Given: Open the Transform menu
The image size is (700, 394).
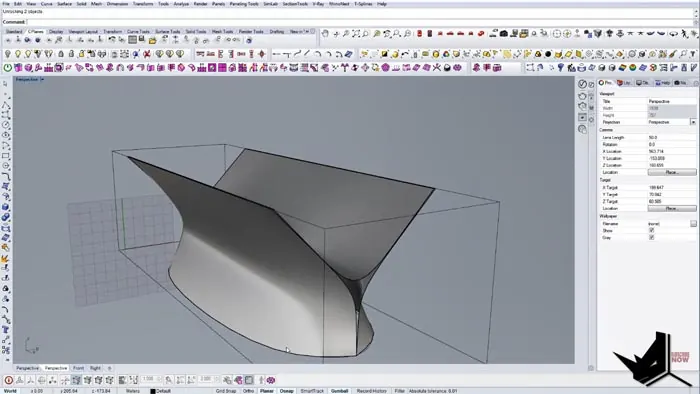Looking at the screenshot, I should click(143, 4).
